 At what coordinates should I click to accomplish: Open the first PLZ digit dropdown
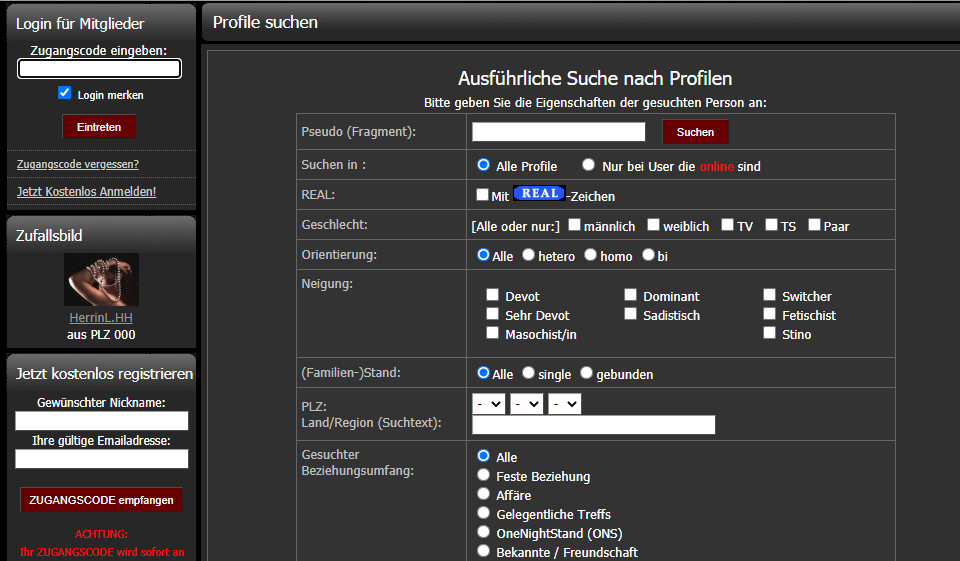(x=488, y=404)
